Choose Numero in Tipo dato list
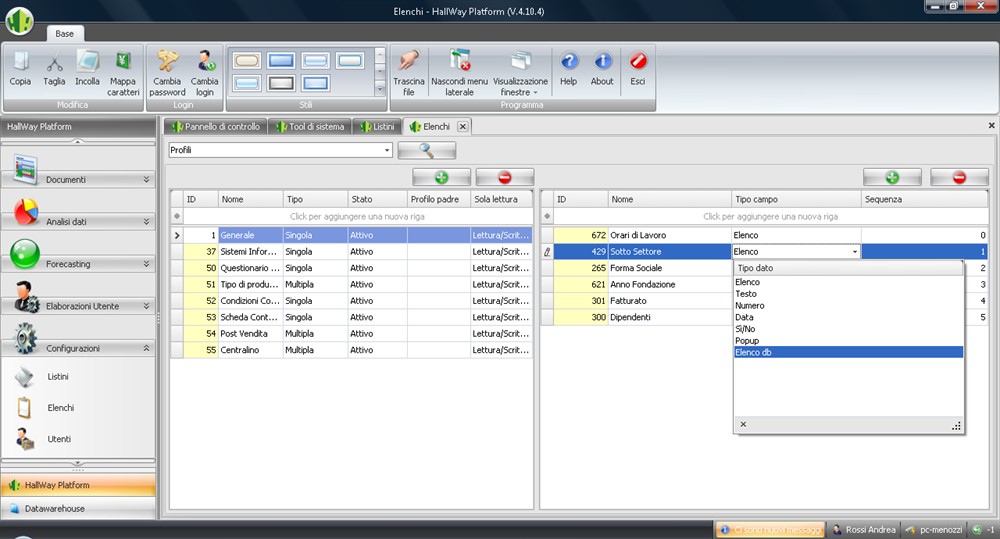 click(x=848, y=306)
